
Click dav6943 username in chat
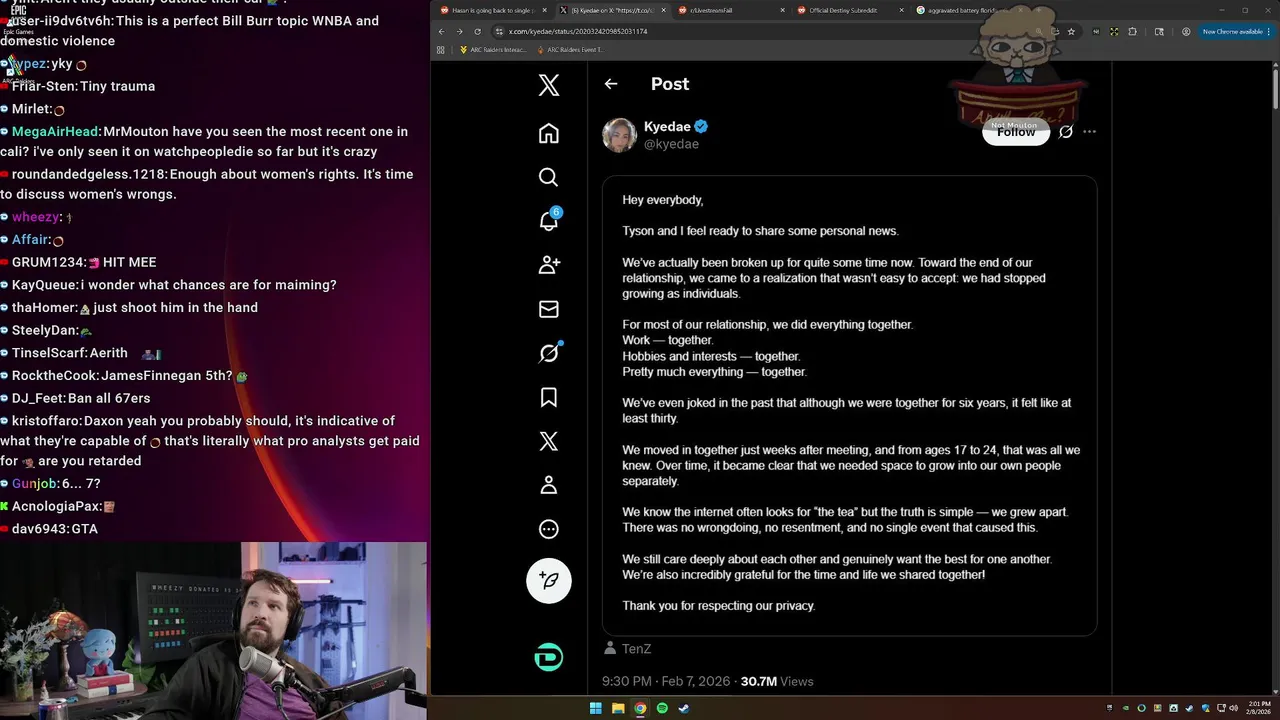[x=39, y=529]
